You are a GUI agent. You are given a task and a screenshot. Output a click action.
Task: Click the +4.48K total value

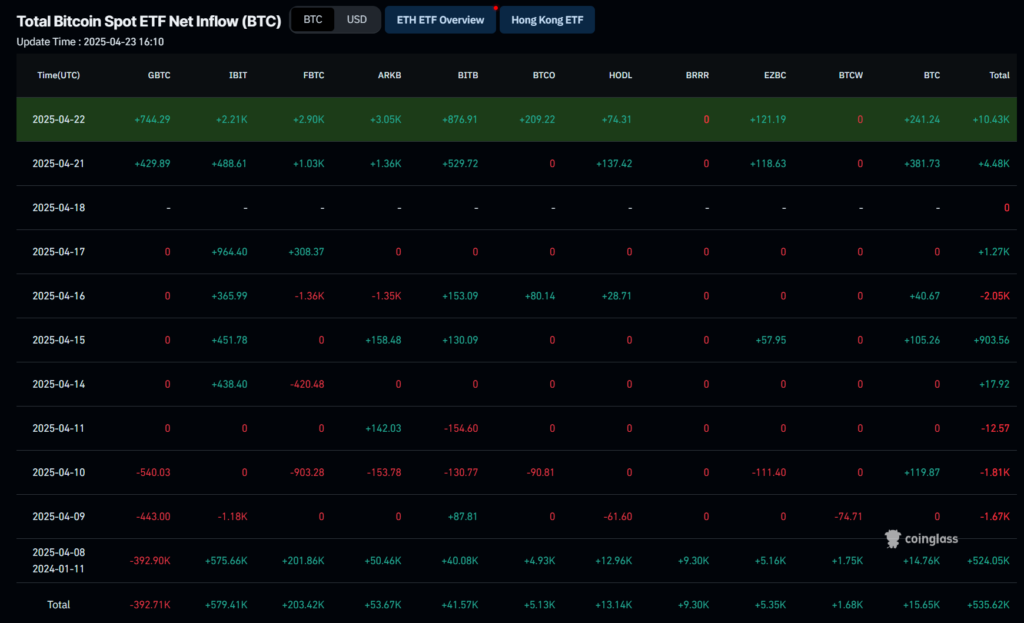[993, 163]
